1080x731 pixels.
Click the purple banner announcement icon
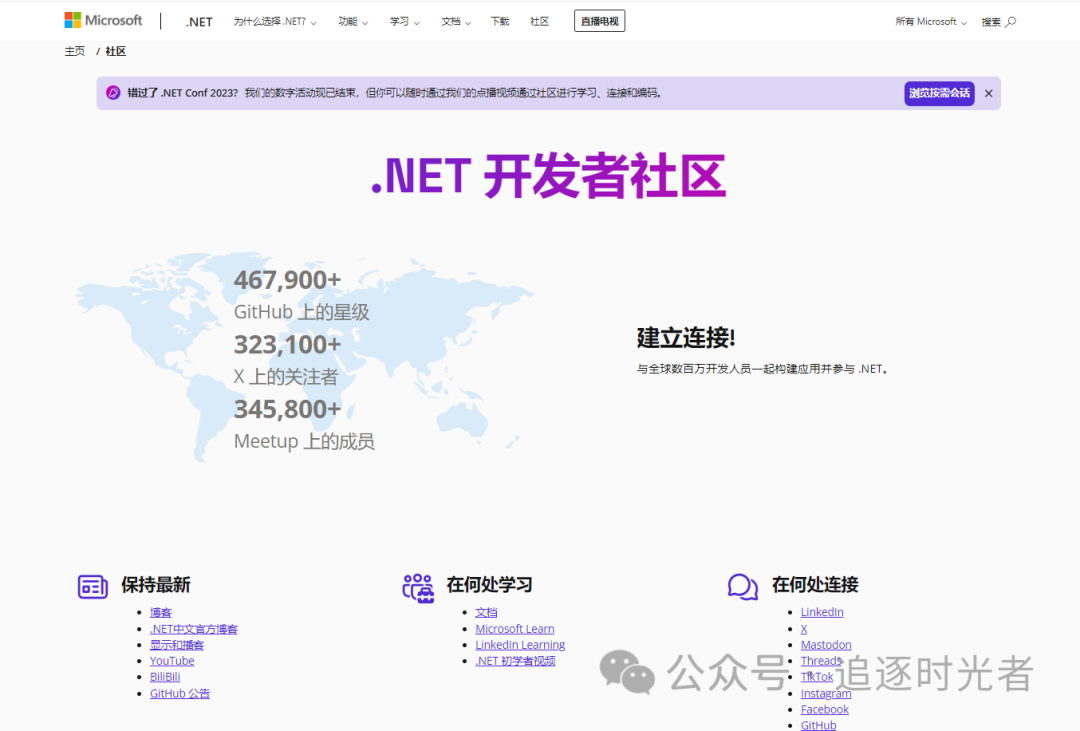(x=113, y=93)
